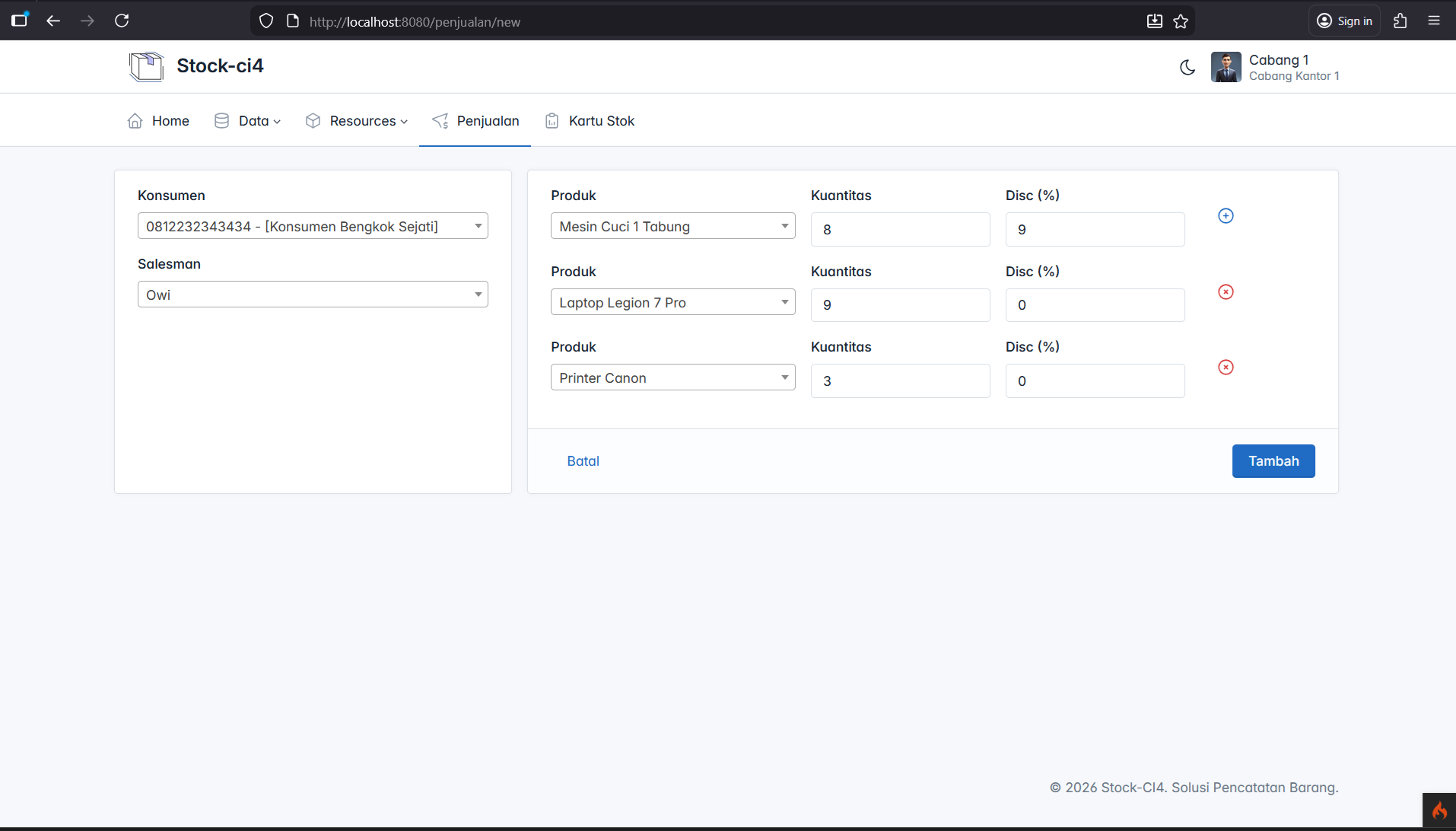Click the Stock-ci4 box logo icon
The height and width of the screenshot is (831, 1456).
click(146, 66)
